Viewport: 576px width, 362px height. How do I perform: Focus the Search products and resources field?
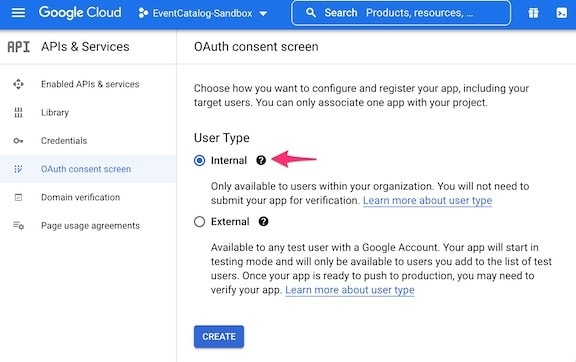401,13
